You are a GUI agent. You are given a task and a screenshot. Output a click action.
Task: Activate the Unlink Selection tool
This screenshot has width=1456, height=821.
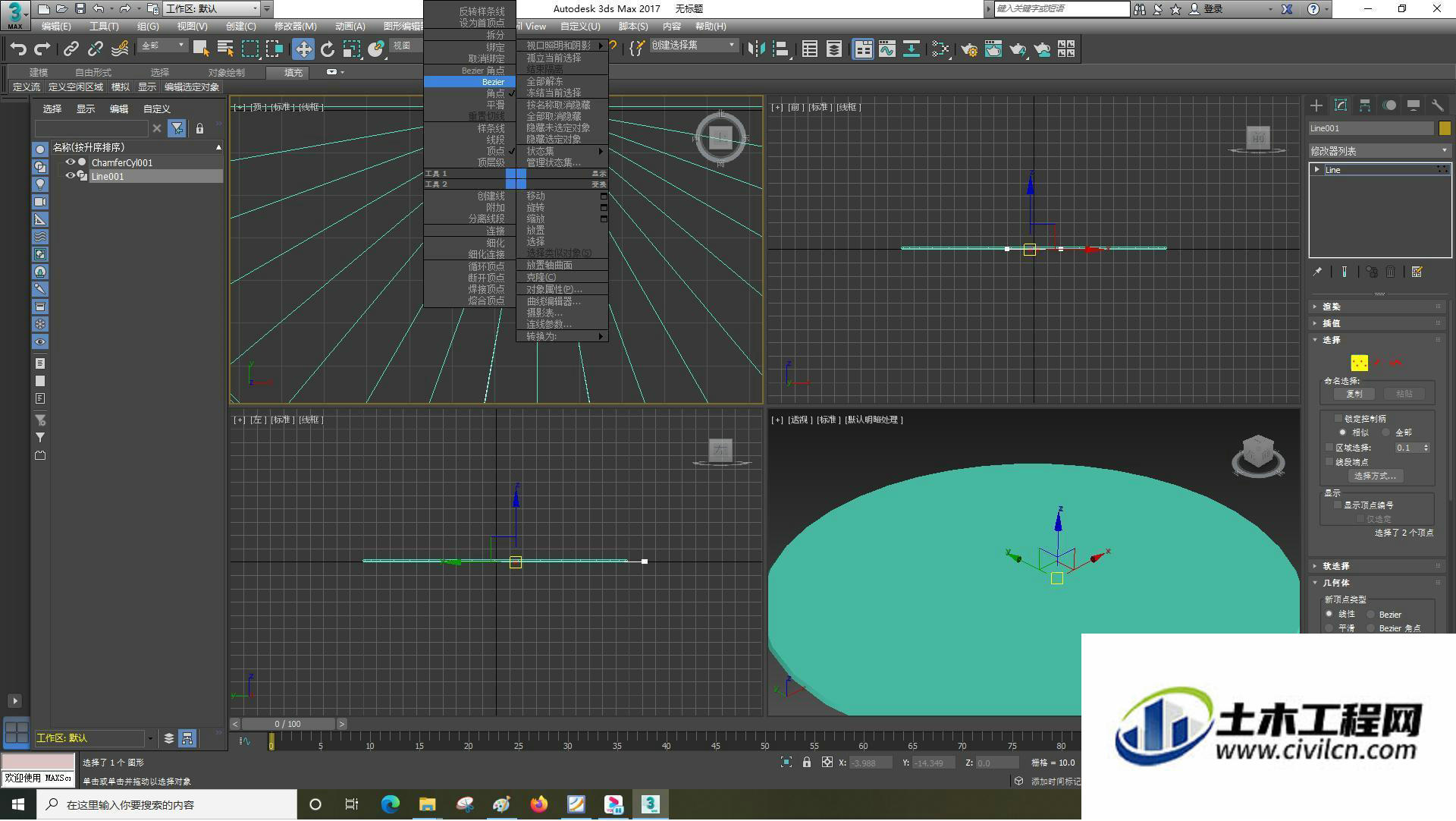click(x=95, y=49)
